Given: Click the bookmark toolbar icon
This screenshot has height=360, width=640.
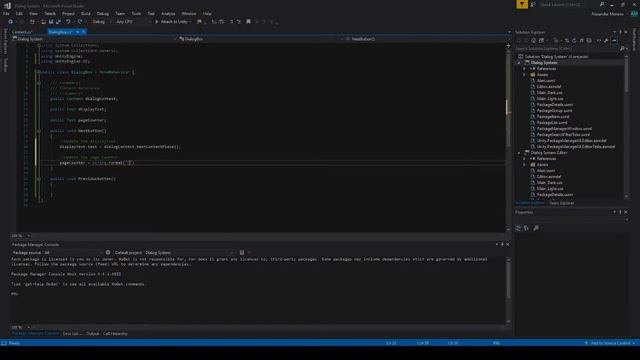Looking at the screenshot, I should [x=248, y=22].
